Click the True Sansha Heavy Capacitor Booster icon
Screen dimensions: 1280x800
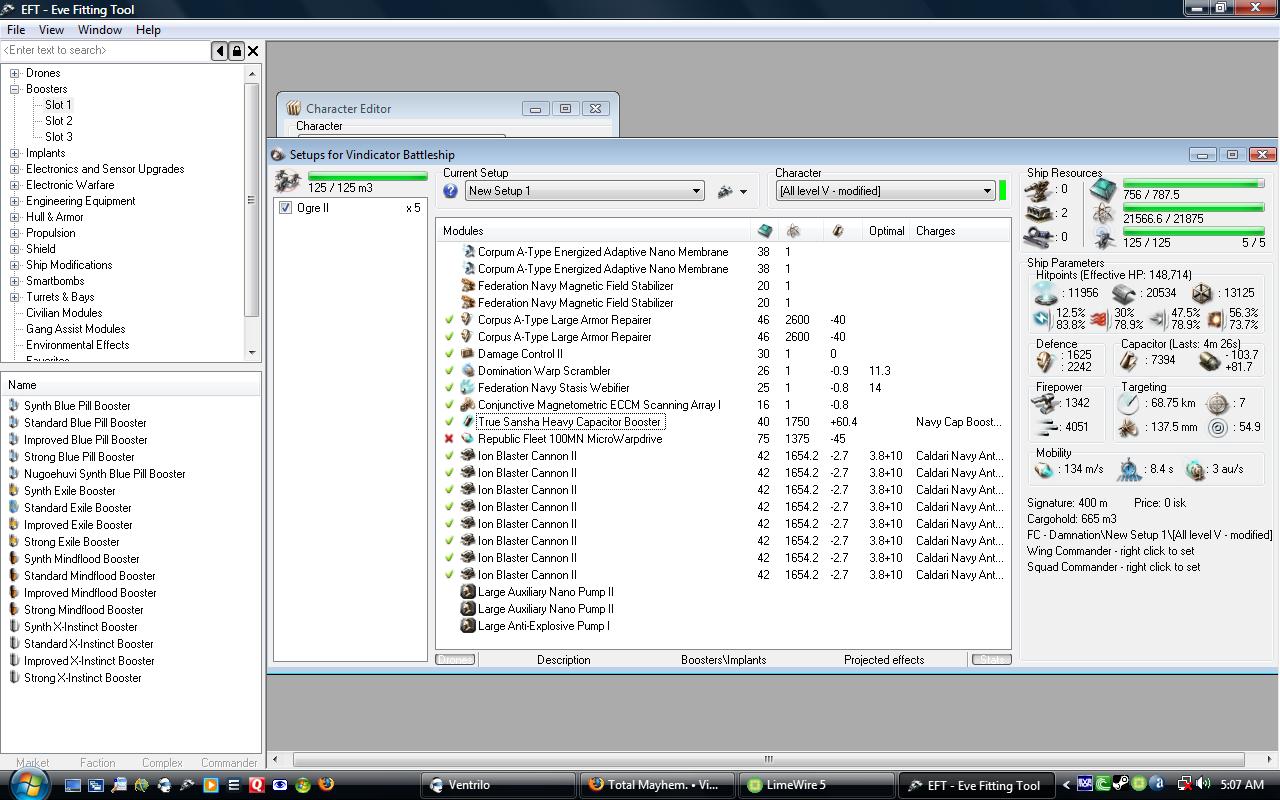467,422
